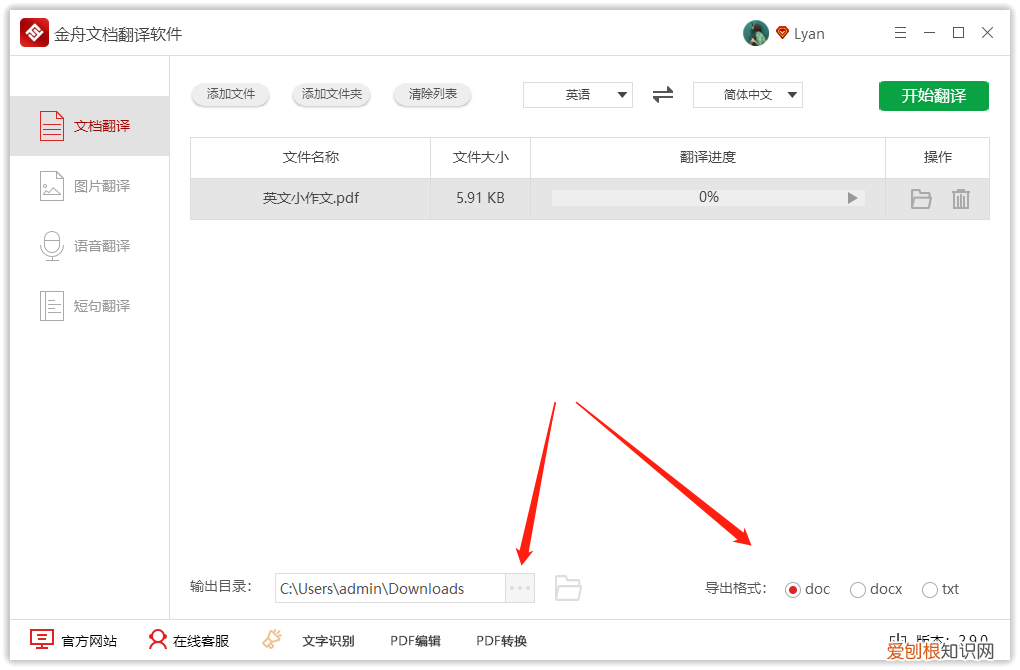1020x670 pixels.
Task: Open the 英文小作文.pdf file location folder
Action: pos(920,198)
